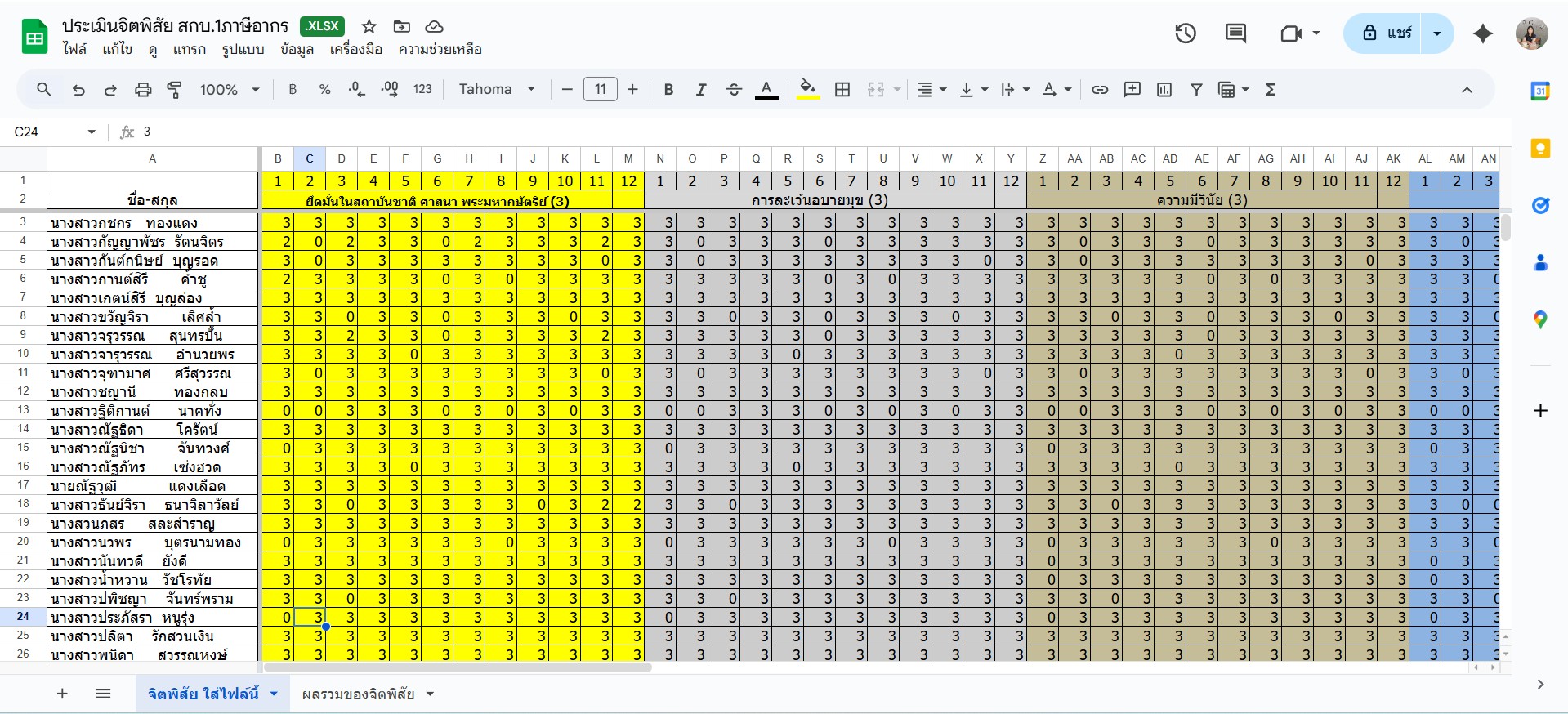Toggle strikethrough formatting
The width and height of the screenshot is (1568, 714).
(x=733, y=90)
